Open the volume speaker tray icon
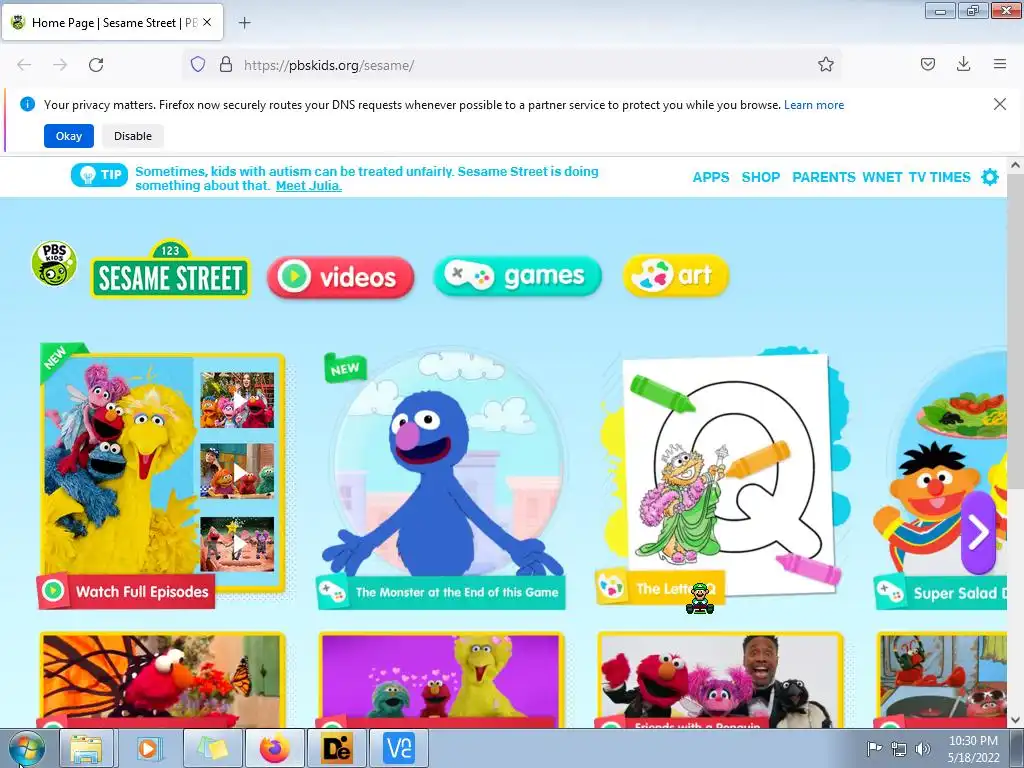Screen dimensions: 1024x768 tap(923, 749)
